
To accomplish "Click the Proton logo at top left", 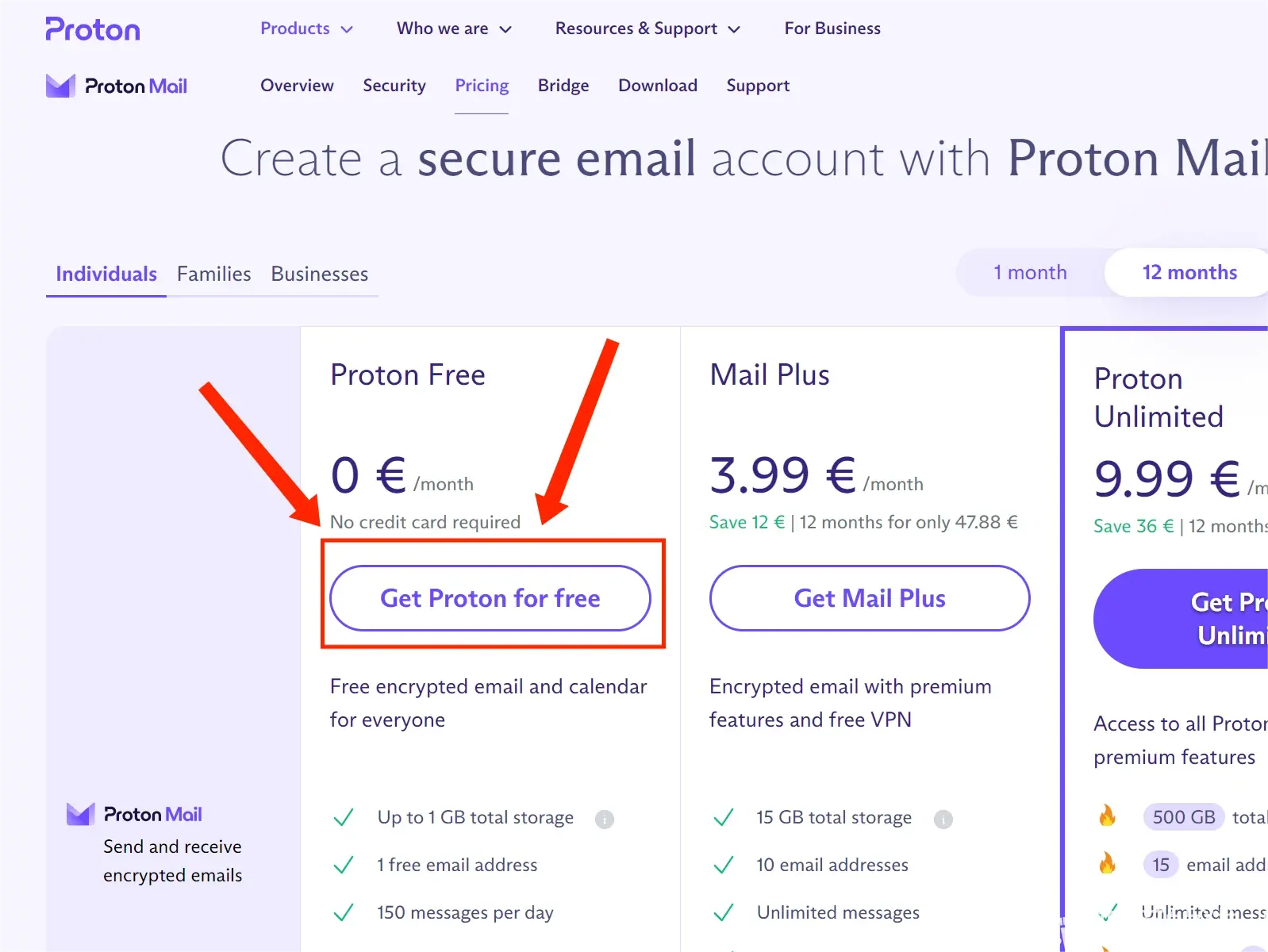I will coord(93,29).
